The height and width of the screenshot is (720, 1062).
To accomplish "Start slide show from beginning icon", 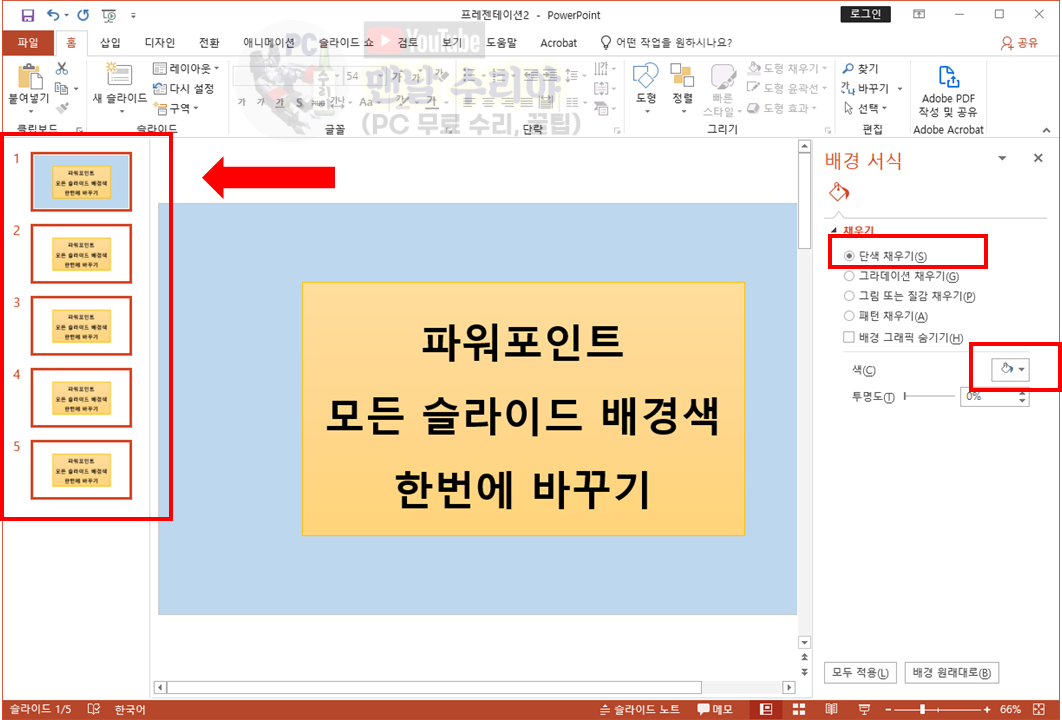I will (x=108, y=15).
